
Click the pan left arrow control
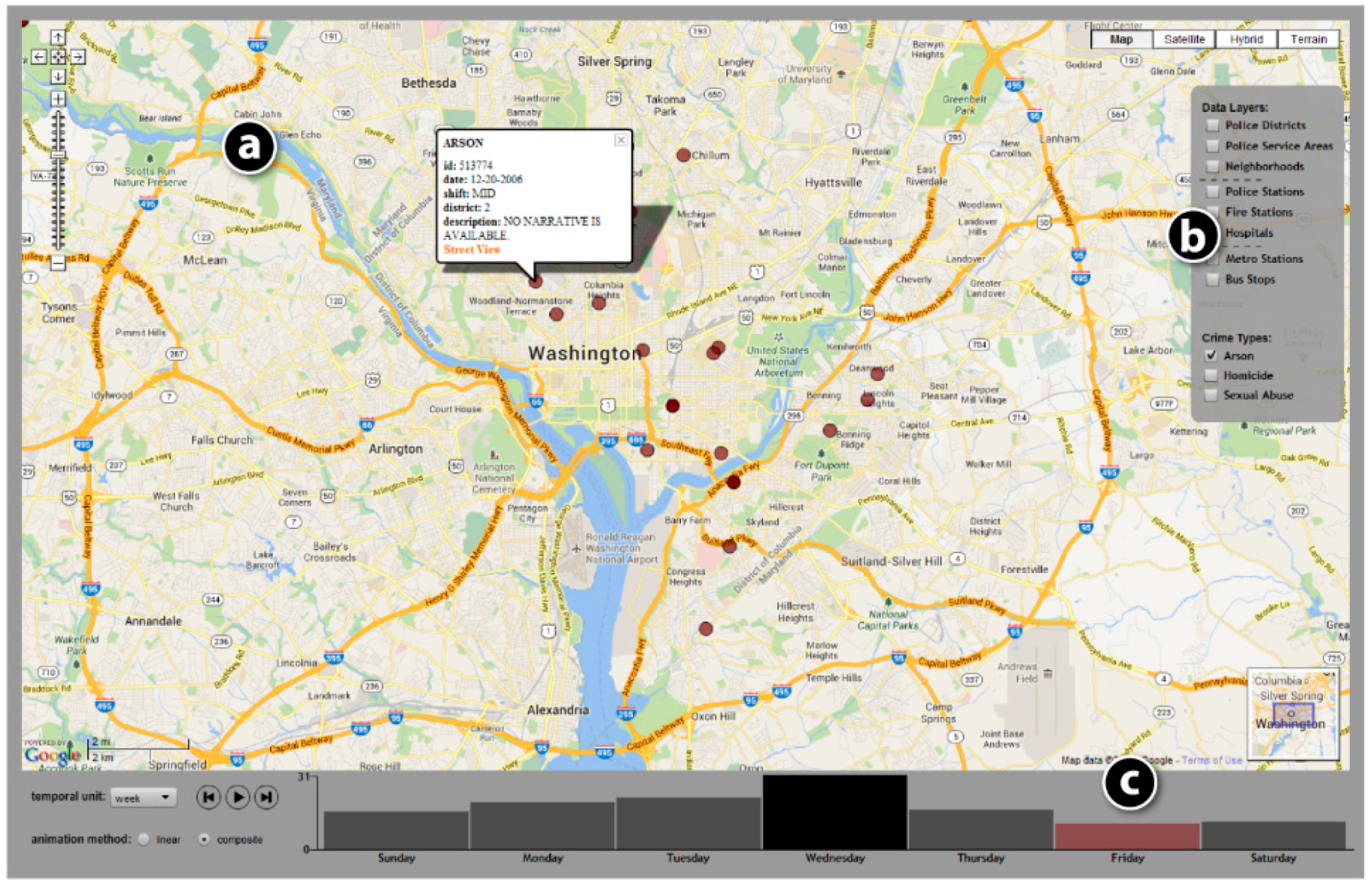(39, 57)
